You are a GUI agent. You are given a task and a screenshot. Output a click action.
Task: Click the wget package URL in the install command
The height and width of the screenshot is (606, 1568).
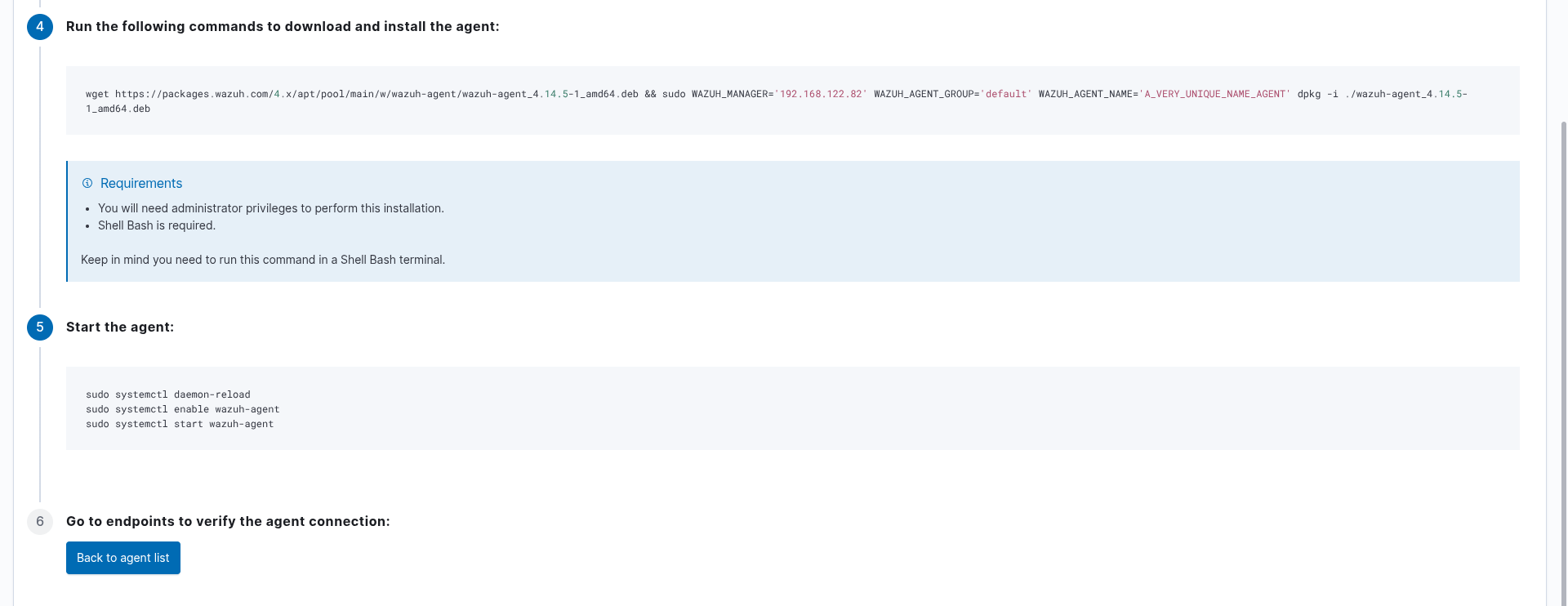(x=376, y=94)
